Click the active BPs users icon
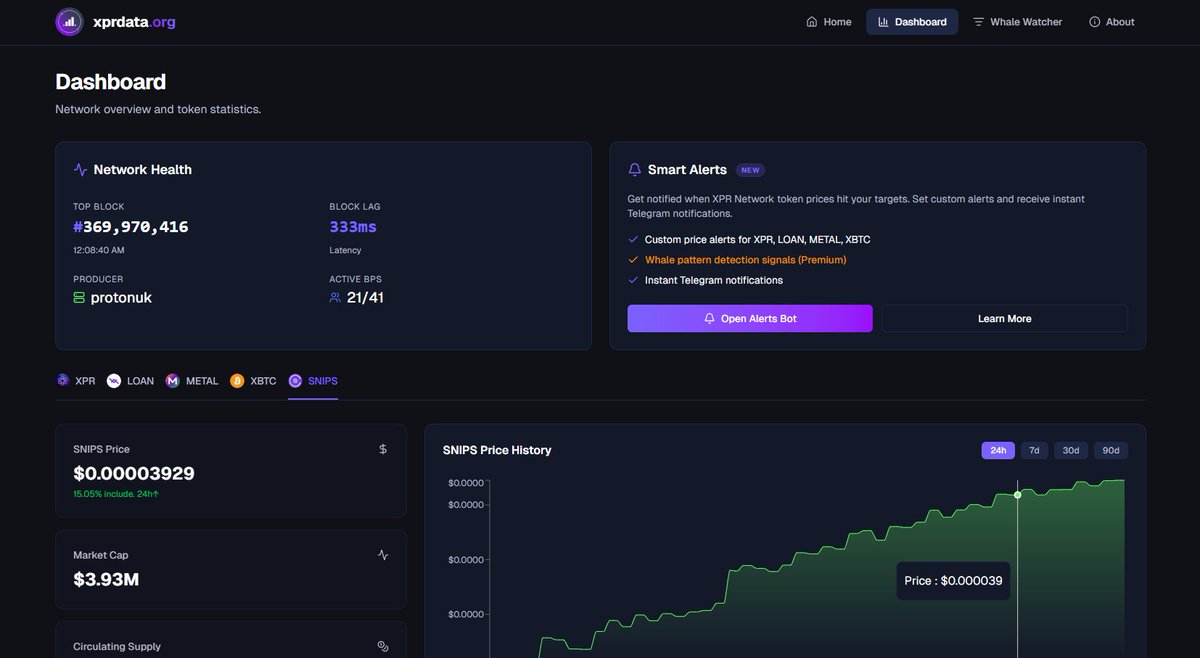1200x658 pixels. pos(335,298)
